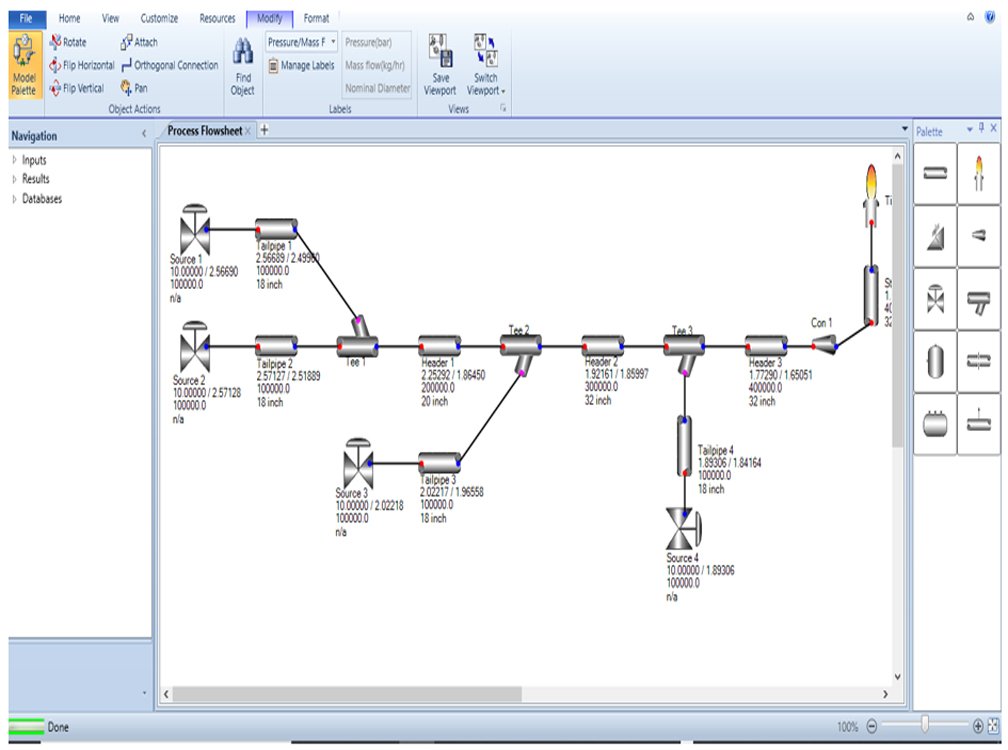This screenshot has height=750, width=1008.
Task: Switch to the Format ribbon tab
Action: [317, 17]
